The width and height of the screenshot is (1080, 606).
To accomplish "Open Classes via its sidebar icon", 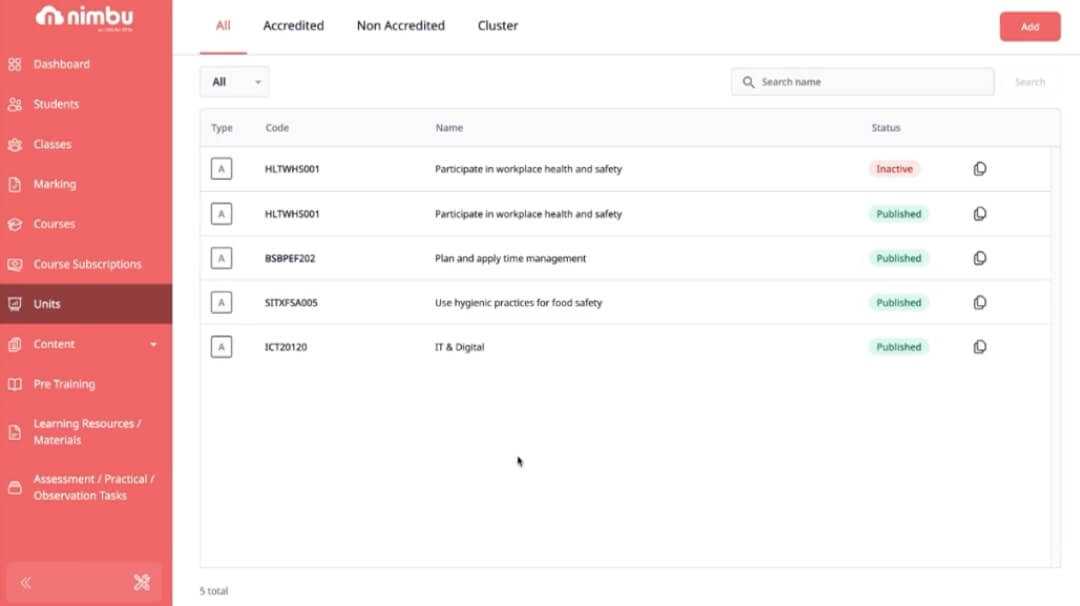I will tap(14, 143).
